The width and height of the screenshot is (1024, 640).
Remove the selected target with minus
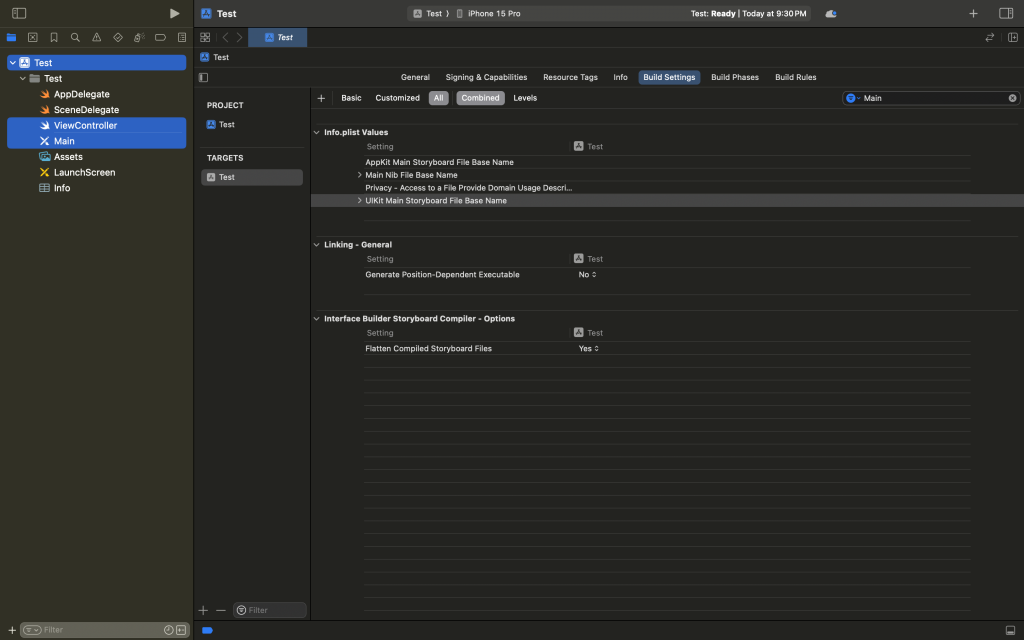tap(221, 610)
